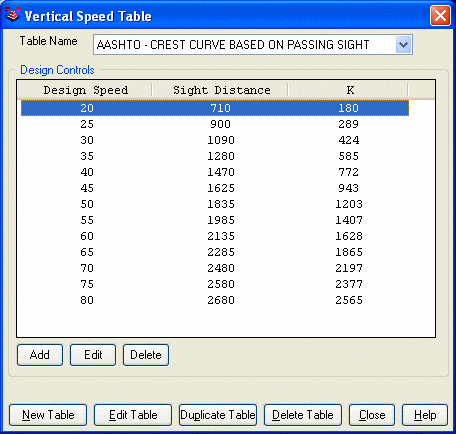
Task: Click the Design Speed column header
Action: tap(86, 90)
